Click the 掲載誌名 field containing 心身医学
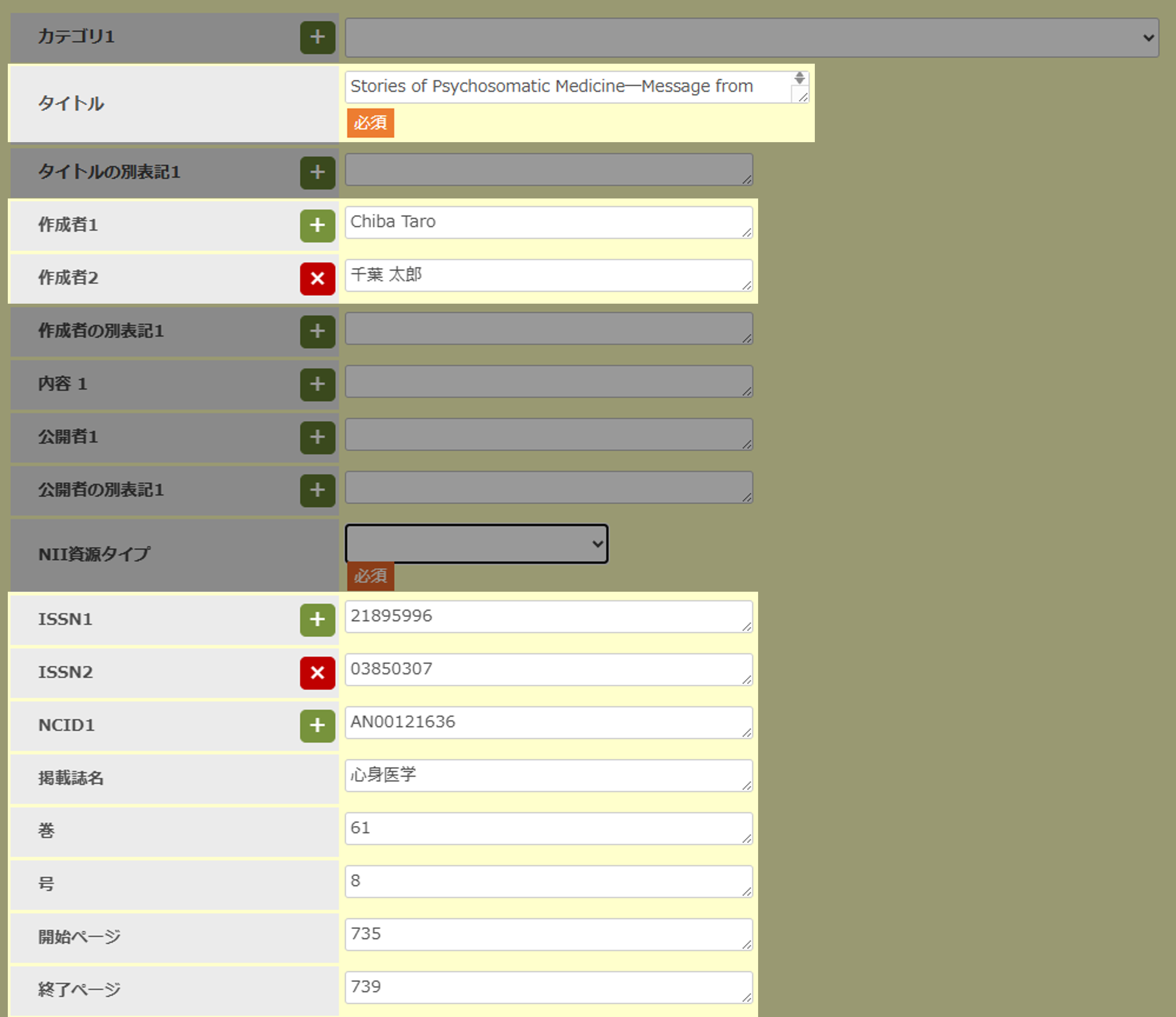Image resolution: width=1176 pixels, height=1017 pixels. point(548,775)
